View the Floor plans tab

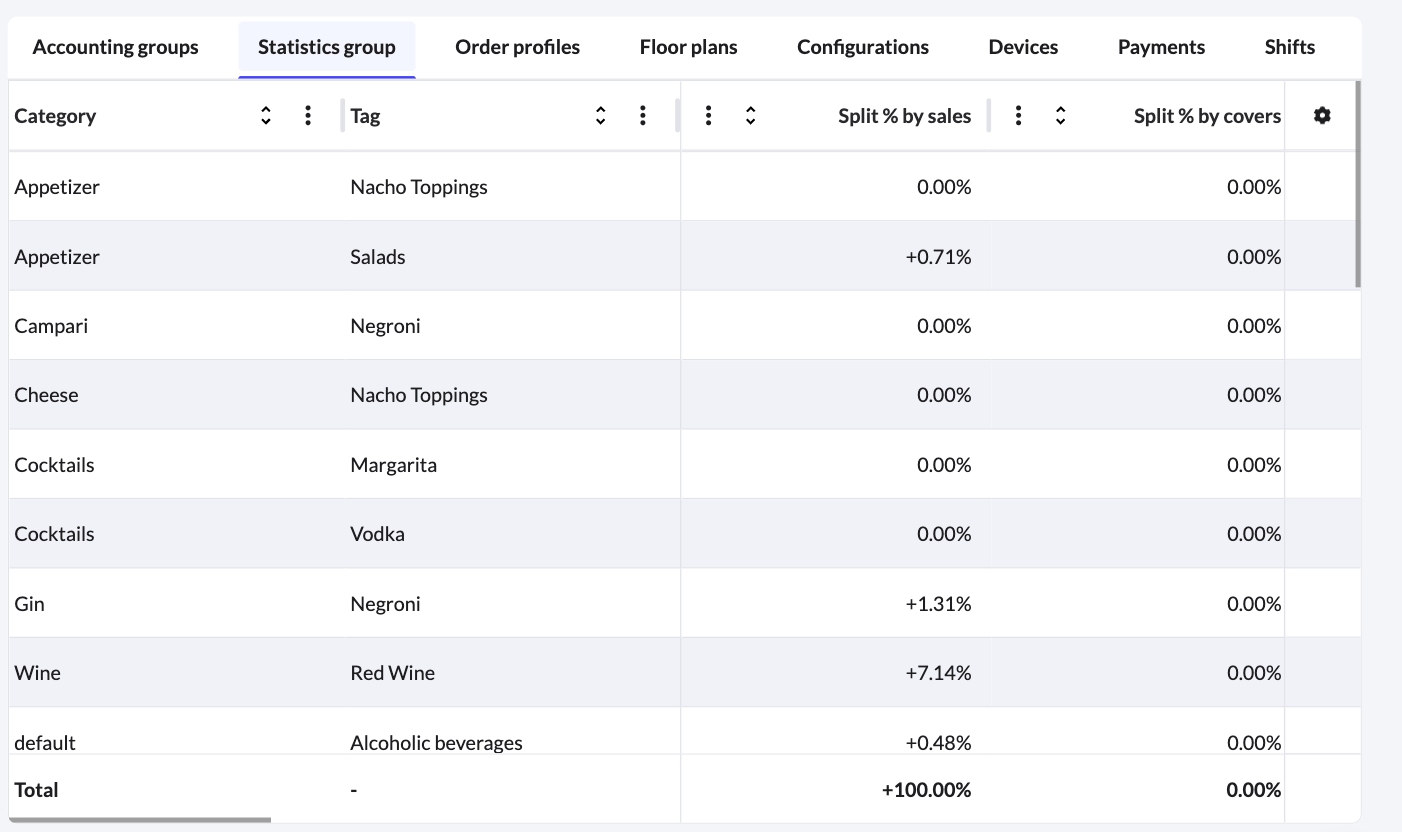(688, 46)
